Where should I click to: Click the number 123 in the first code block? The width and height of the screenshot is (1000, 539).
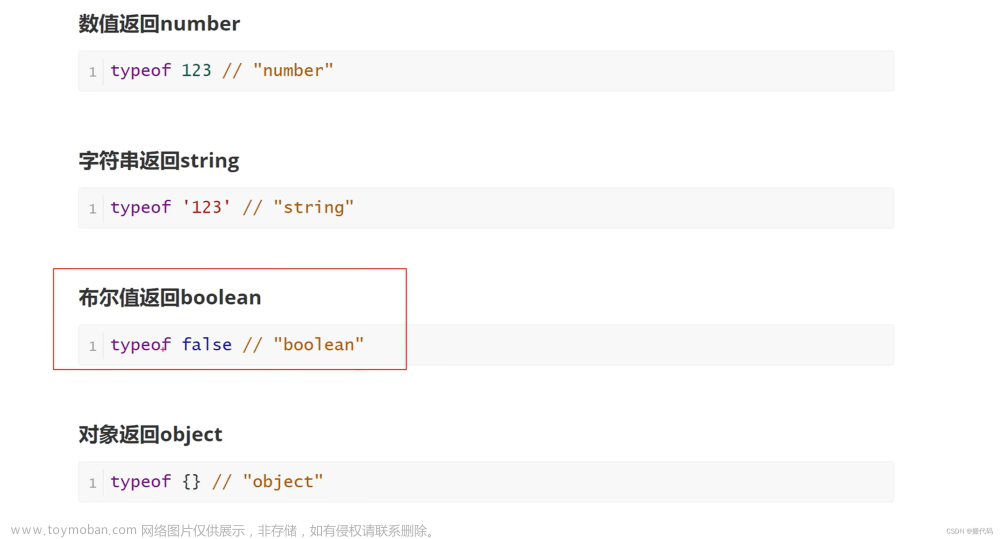point(196,70)
